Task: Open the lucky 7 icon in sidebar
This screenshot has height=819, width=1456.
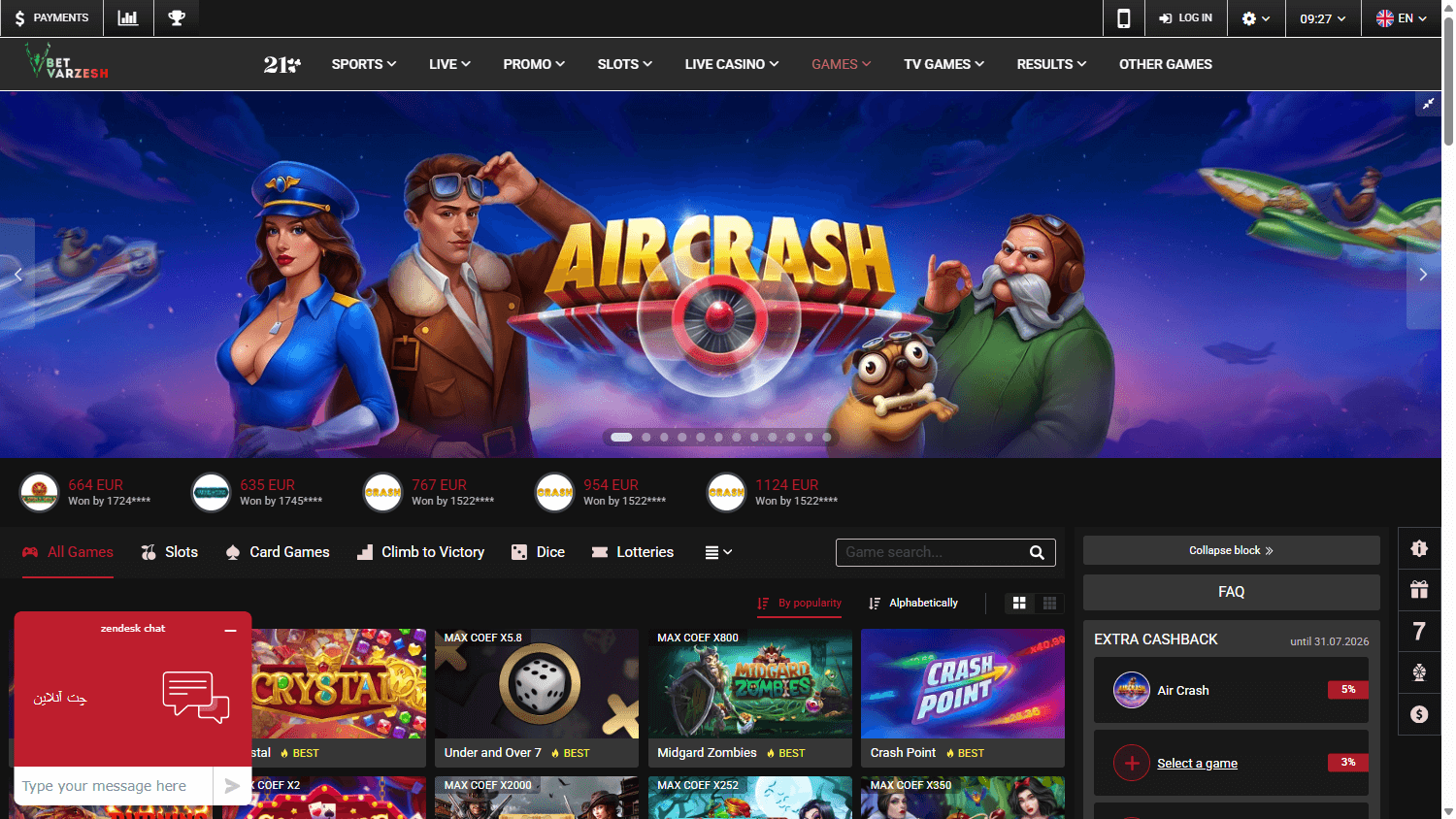Action: 1419,632
